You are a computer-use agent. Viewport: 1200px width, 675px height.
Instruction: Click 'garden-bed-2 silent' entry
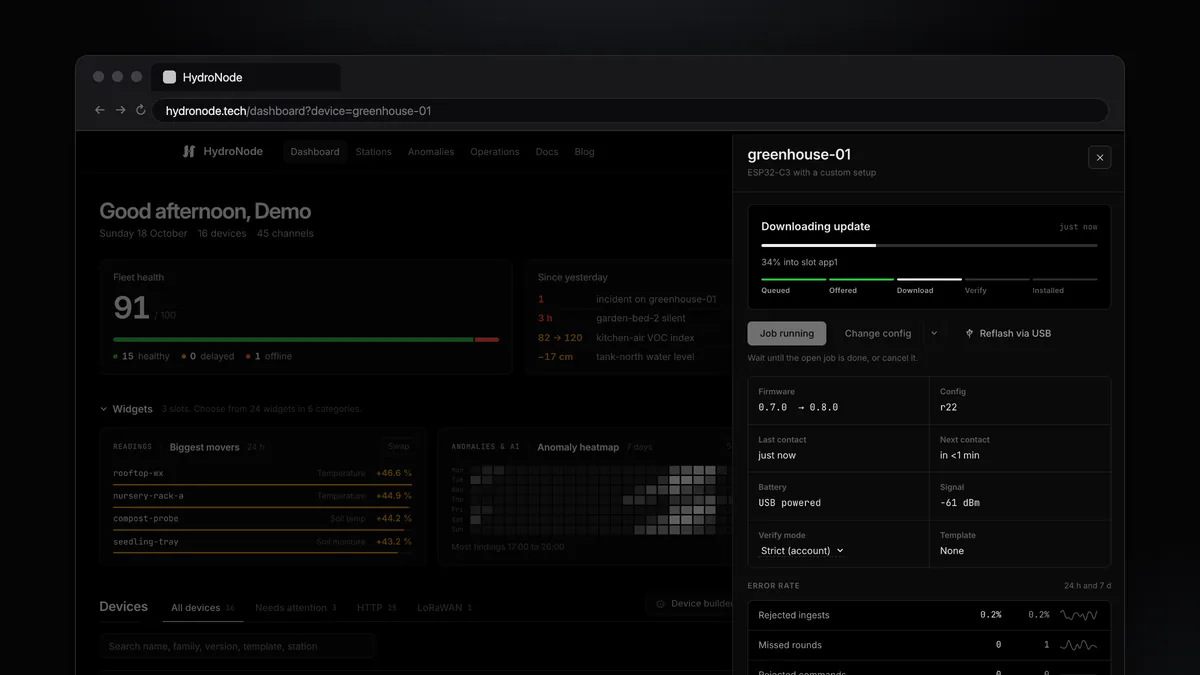(x=640, y=318)
